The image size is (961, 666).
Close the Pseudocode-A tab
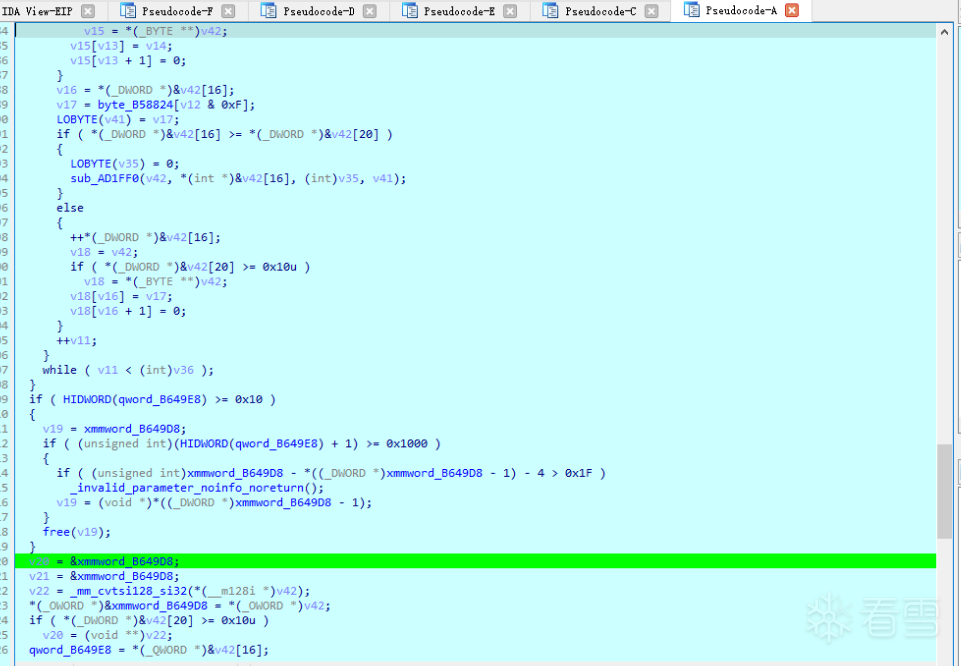pos(792,10)
